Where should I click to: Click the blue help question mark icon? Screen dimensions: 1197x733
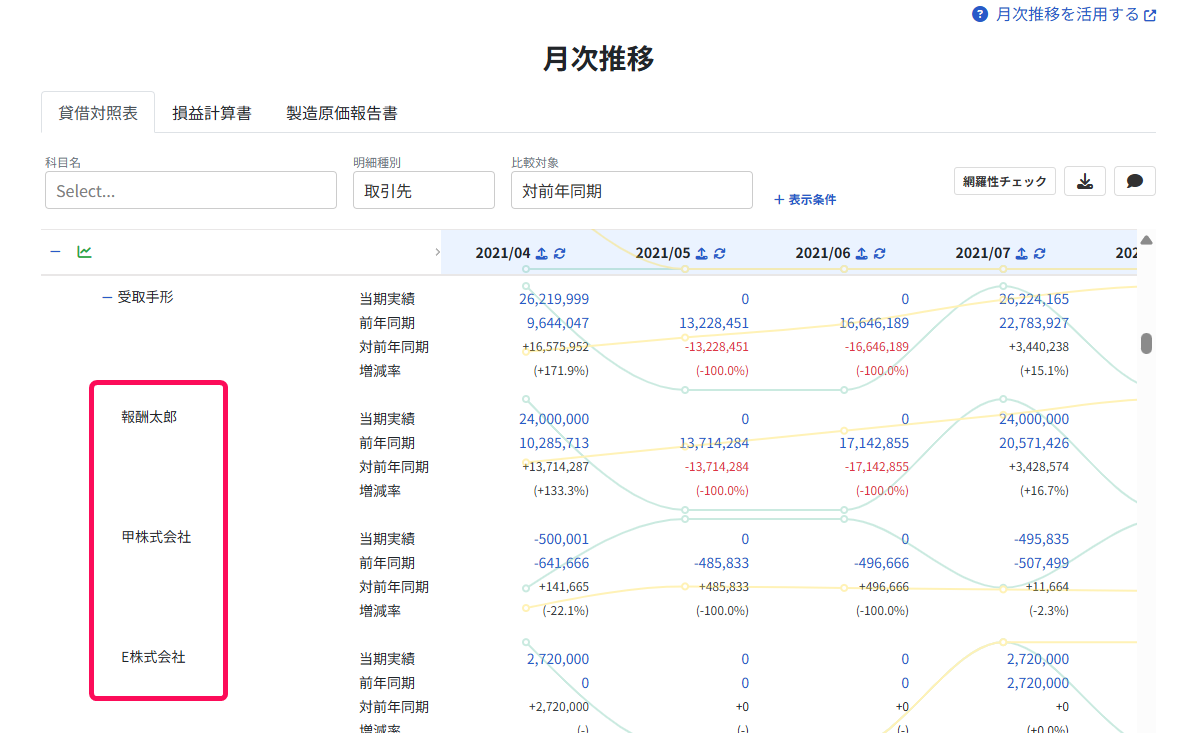click(x=979, y=15)
